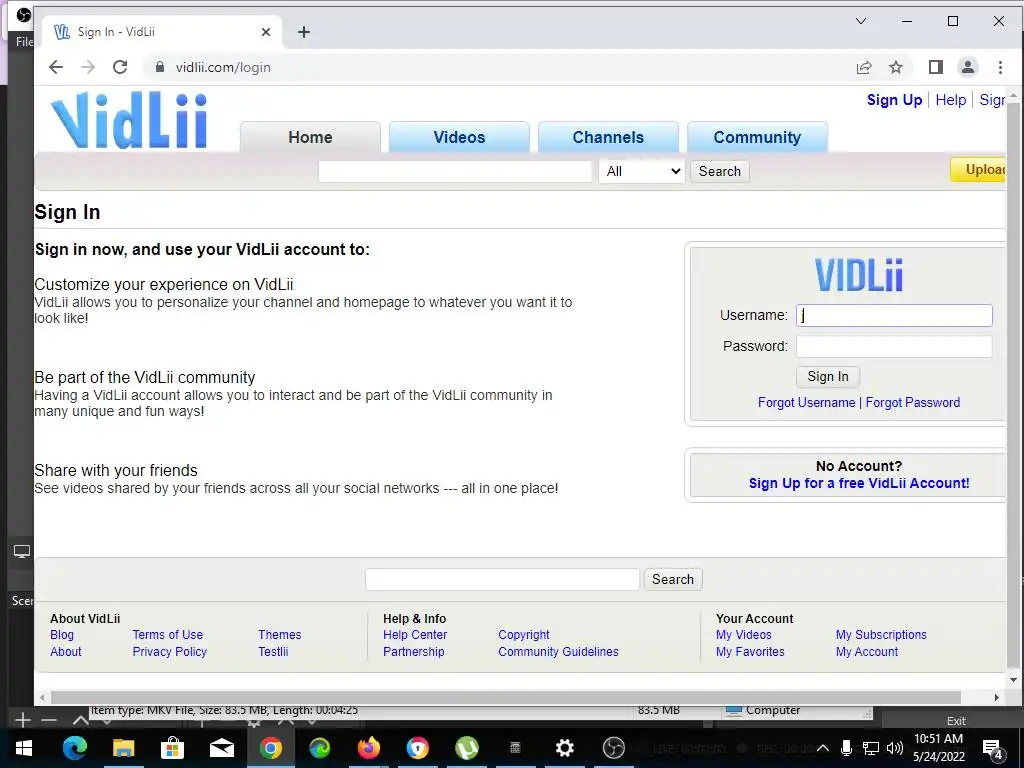Open the Community Guidelines link
Viewport: 1024px width, 768px height.
click(558, 652)
